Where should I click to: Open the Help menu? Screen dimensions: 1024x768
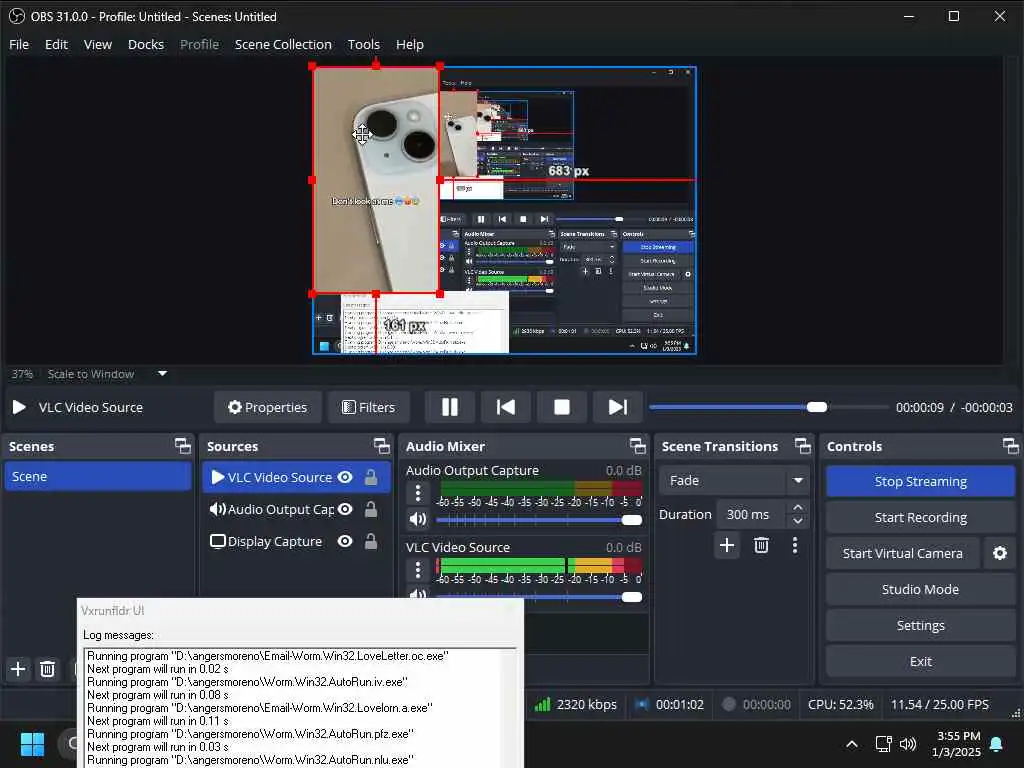(x=409, y=44)
